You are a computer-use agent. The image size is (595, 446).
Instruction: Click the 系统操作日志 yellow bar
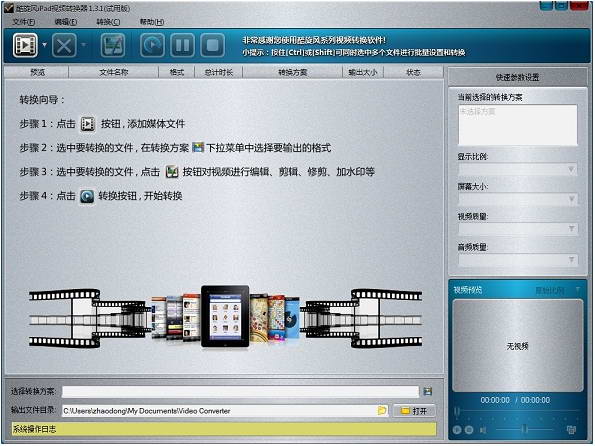tap(224, 429)
